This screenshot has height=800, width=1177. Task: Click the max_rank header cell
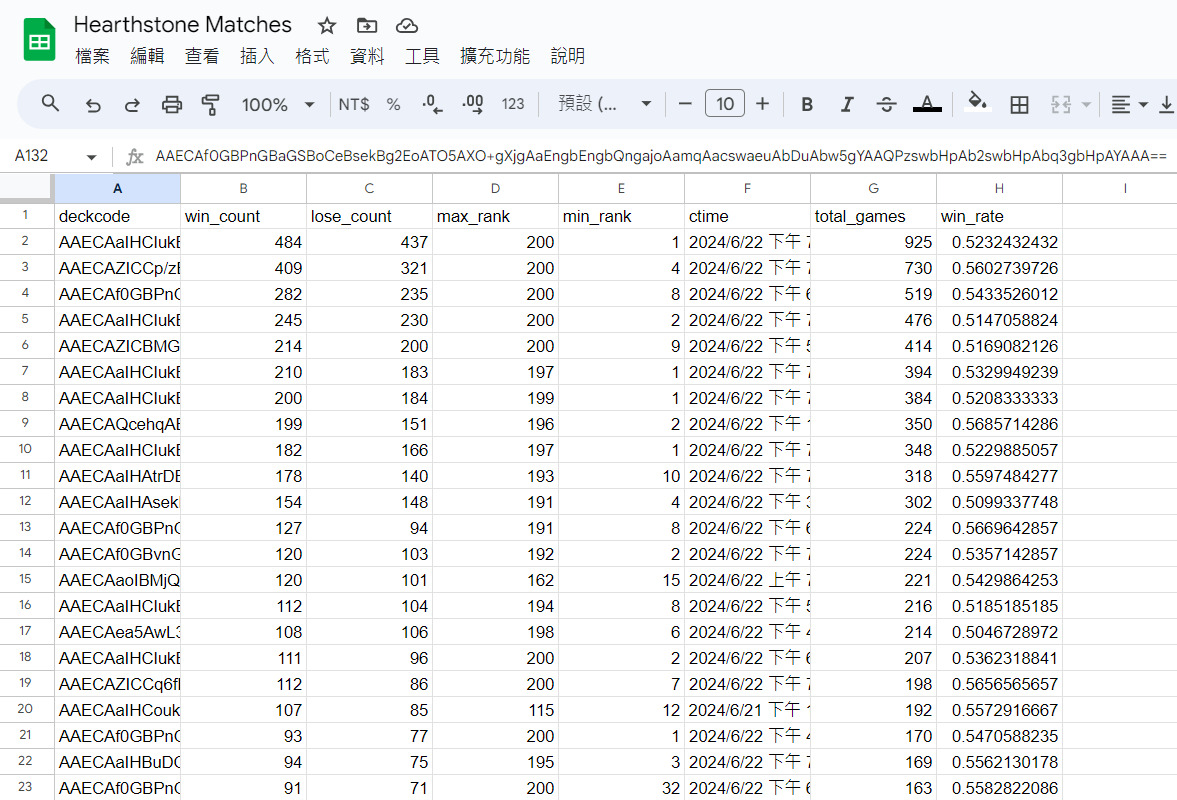click(x=495, y=216)
